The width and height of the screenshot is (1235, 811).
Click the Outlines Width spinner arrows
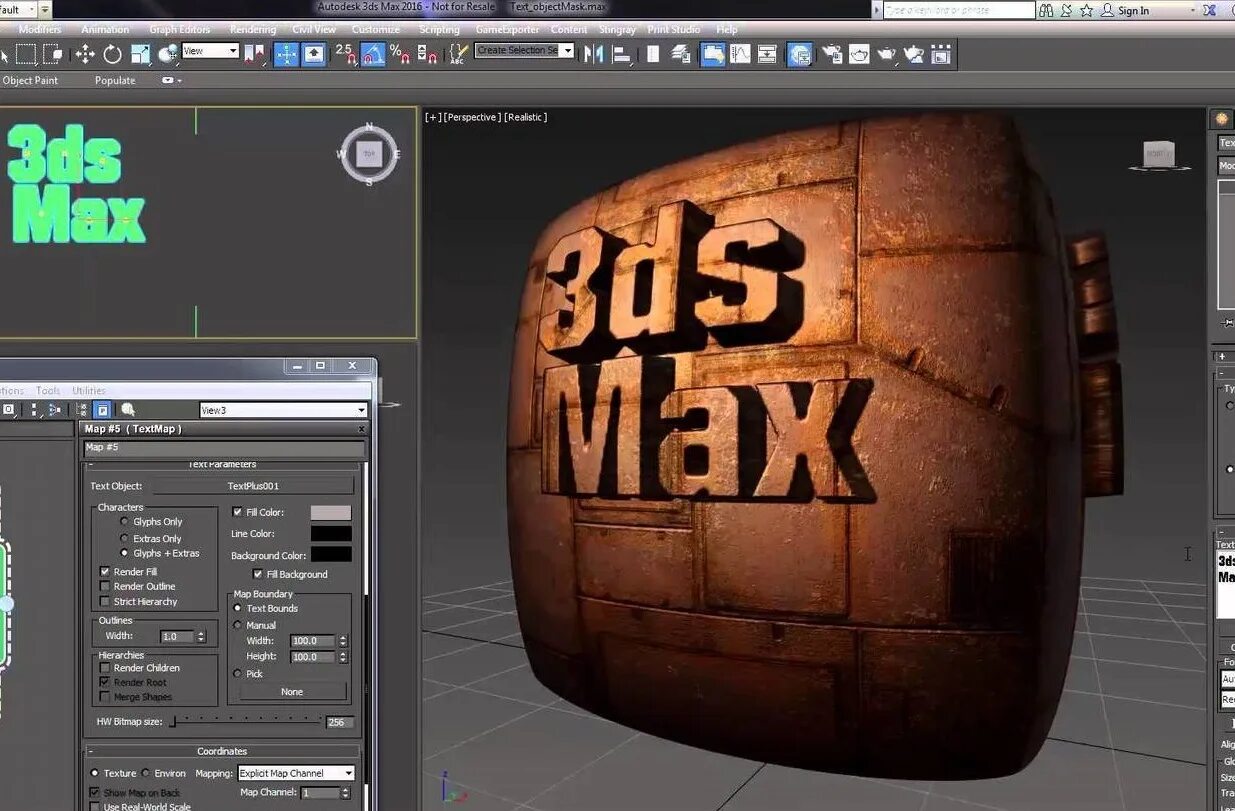point(201,636)
